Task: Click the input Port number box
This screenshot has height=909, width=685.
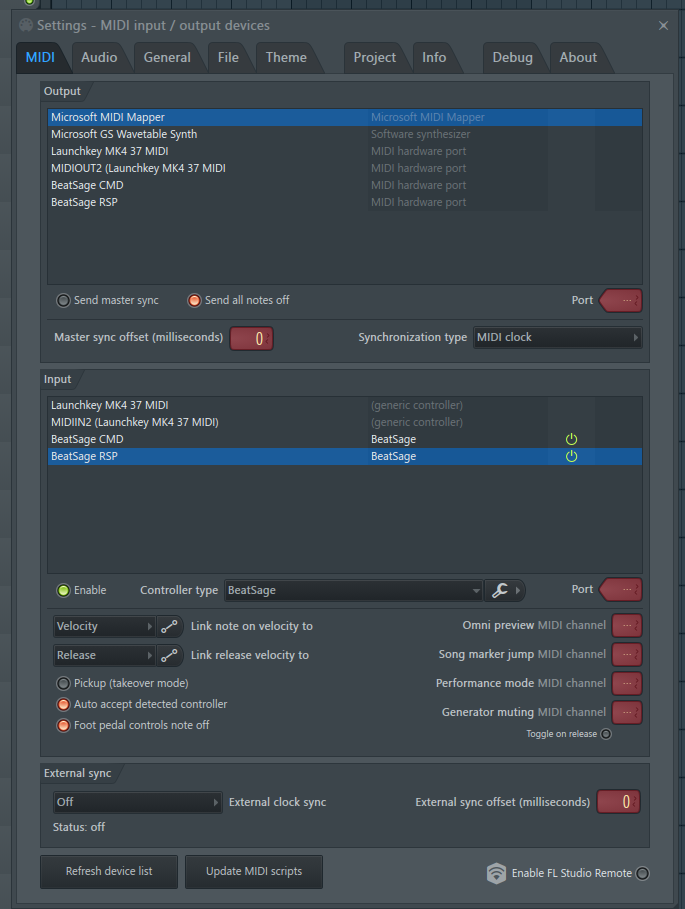Action: pyautogui.click(x=621, y=590)
